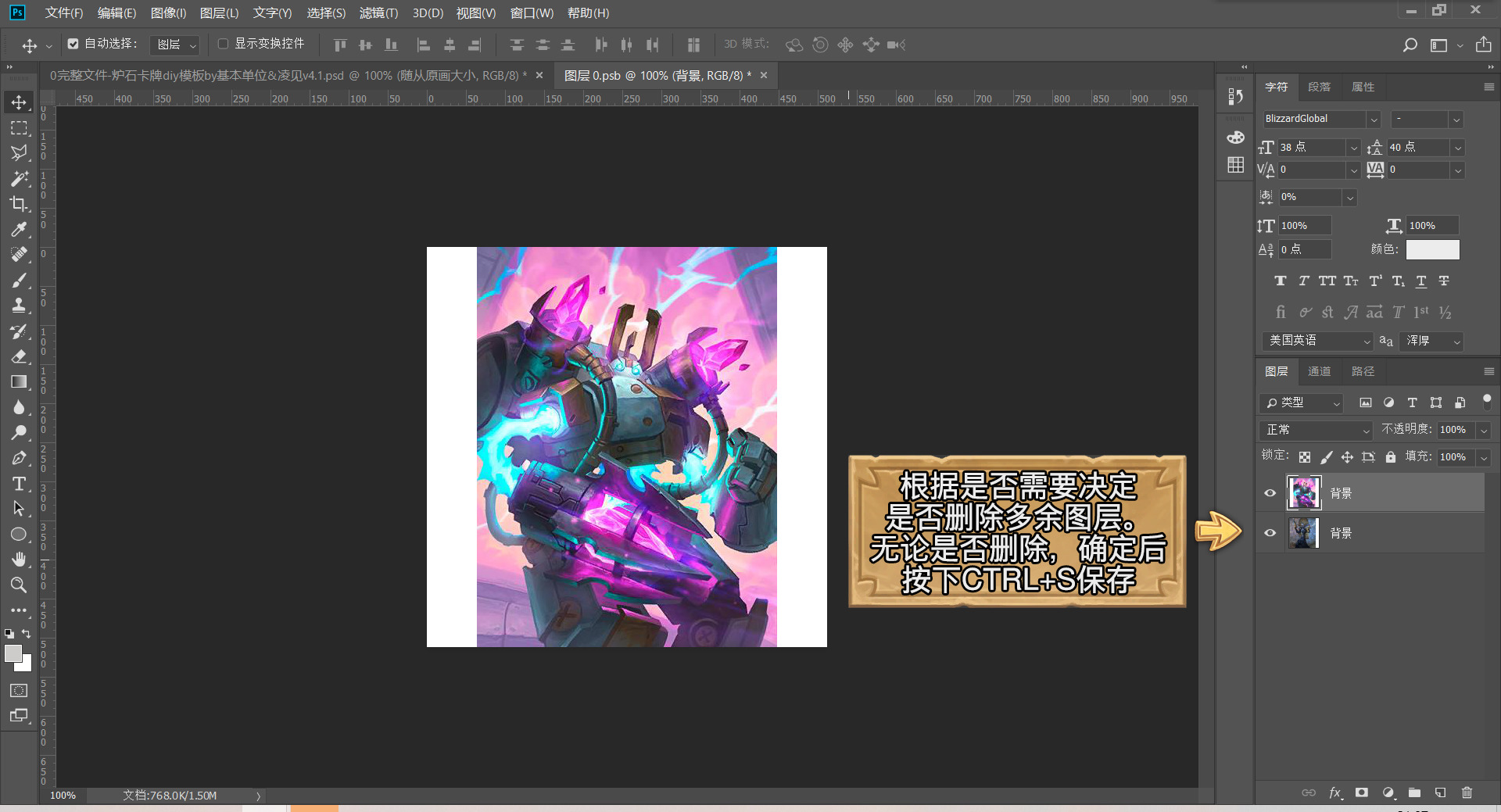Toggle Underline text style
The image size is (1501, 812).
click(x=1421, y=281)
